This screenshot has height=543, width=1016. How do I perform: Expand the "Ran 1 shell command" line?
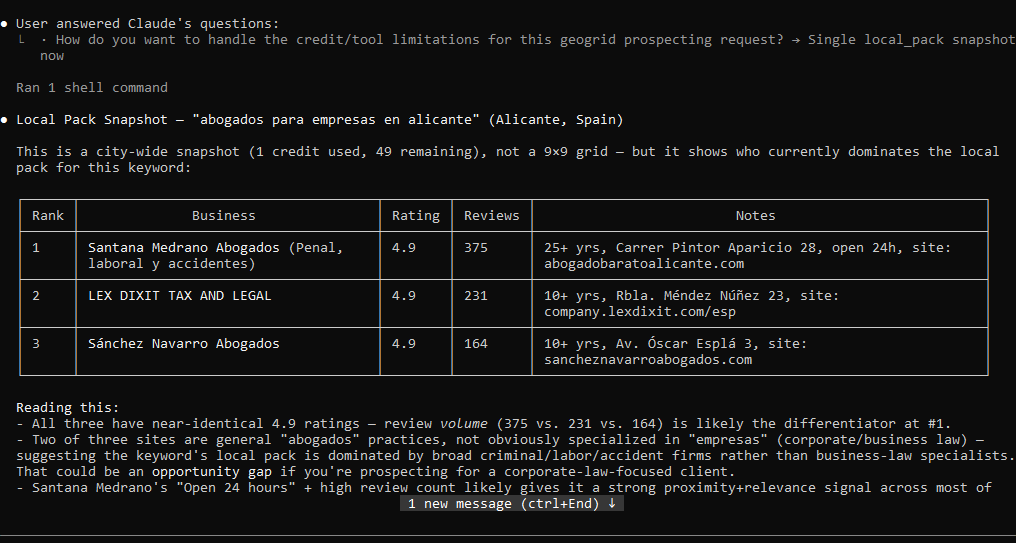coord(91,87)
